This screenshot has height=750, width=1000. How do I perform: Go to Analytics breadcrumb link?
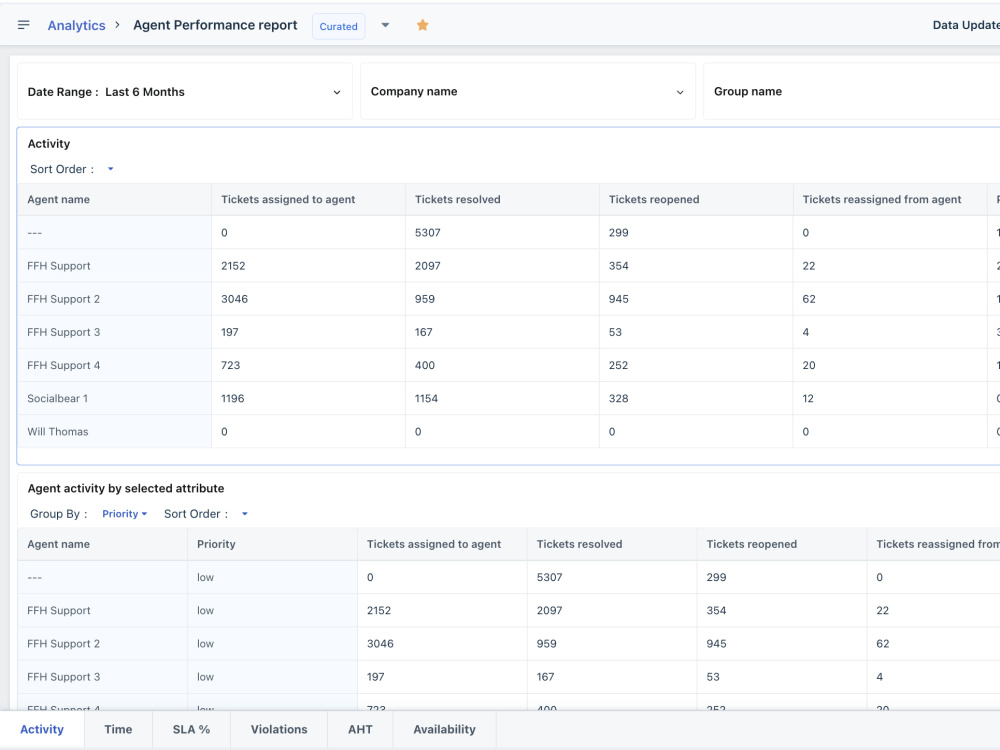point(77,25)
